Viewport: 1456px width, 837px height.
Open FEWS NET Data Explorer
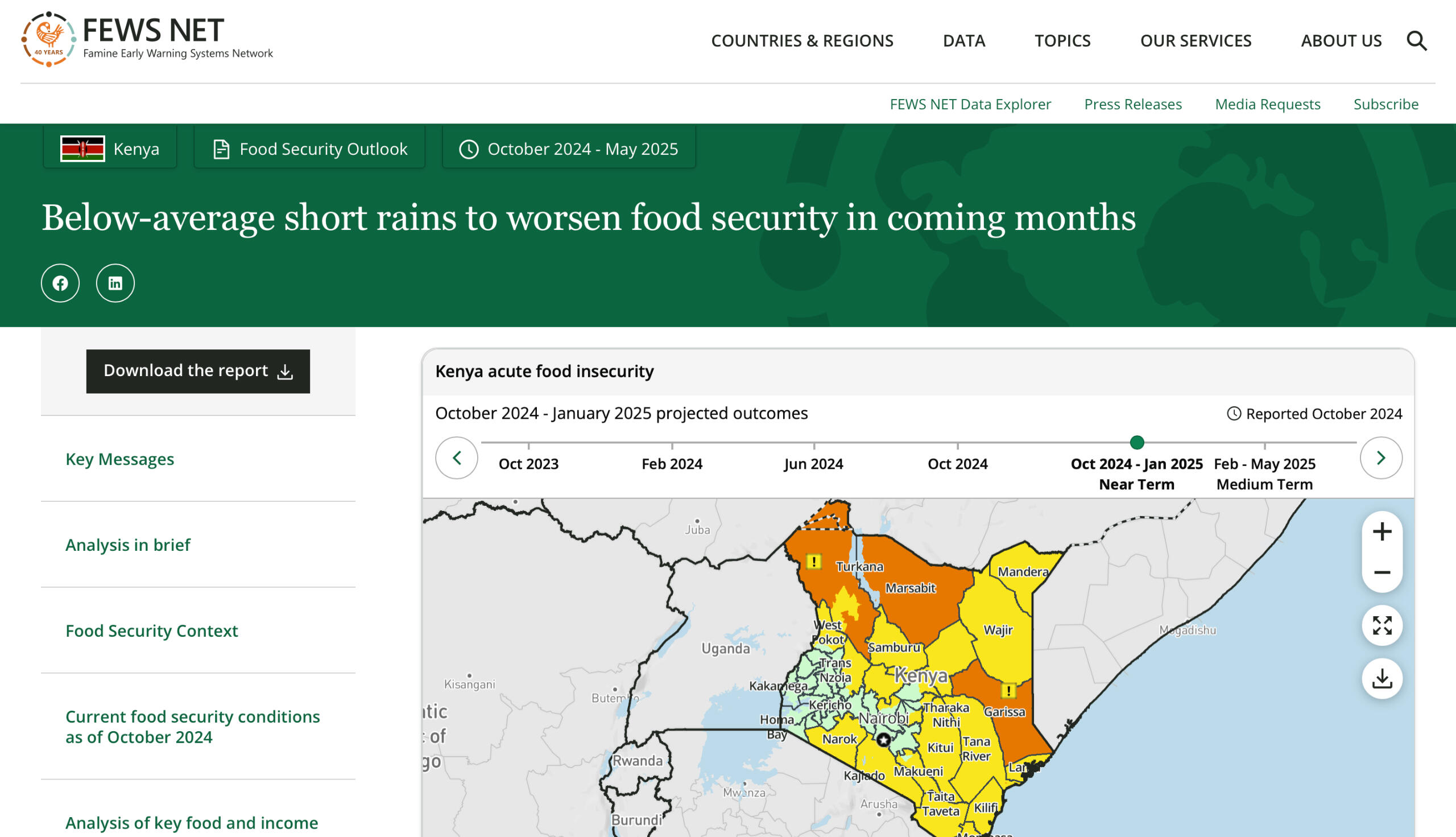click(970, 104)
